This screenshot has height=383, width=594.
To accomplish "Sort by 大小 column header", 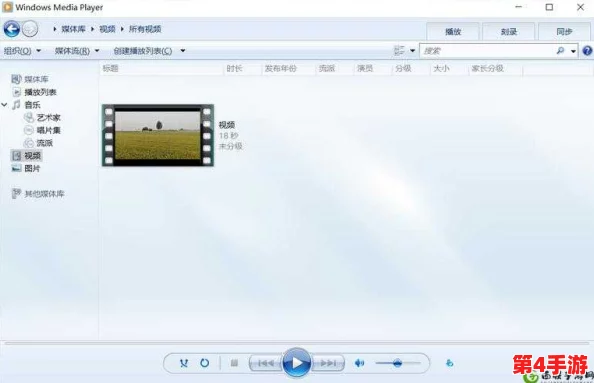I will tap(441, 69).
